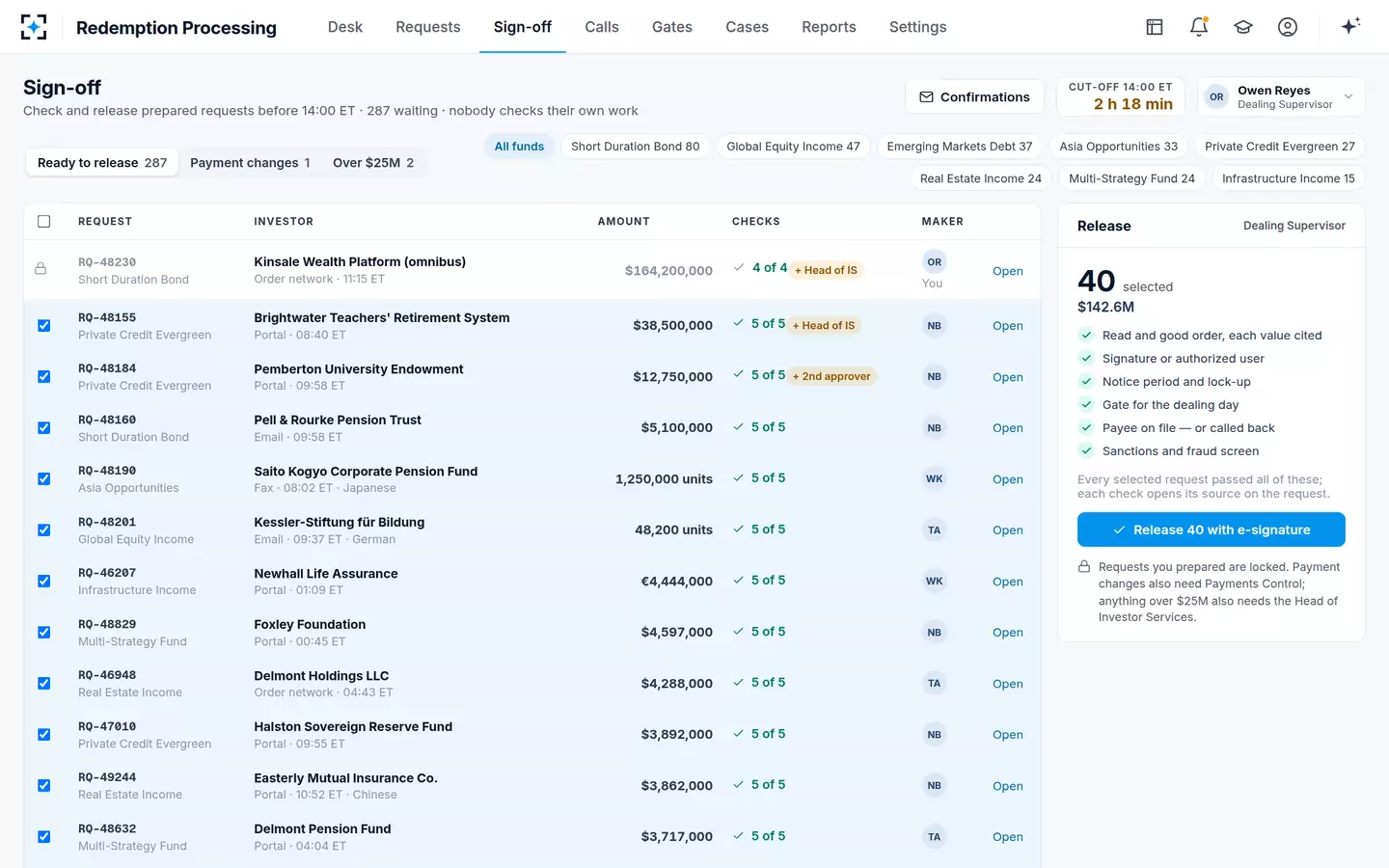The image size is (1389, 868).
Task: Open the notifications bell
Action: 1199,27
